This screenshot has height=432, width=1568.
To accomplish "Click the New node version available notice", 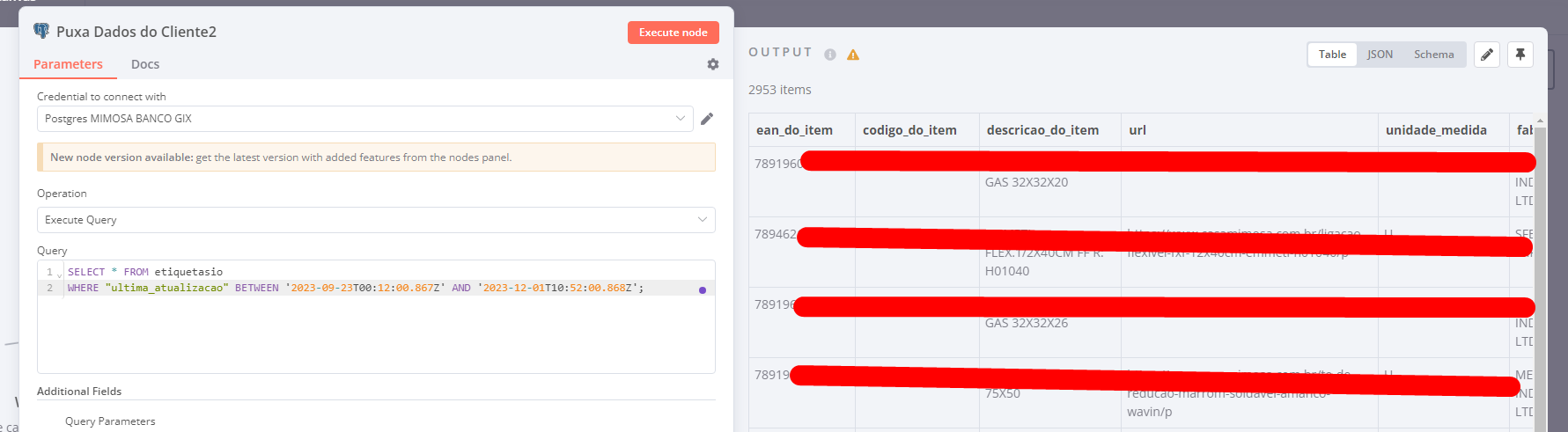I will (376, 157).
